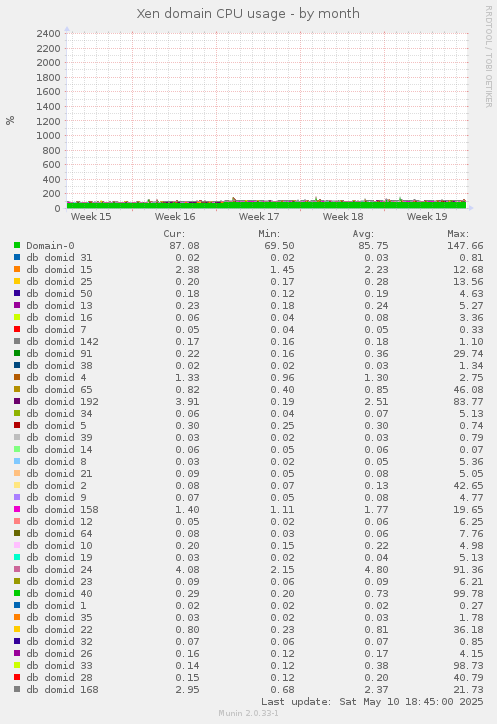Select the db domid 24 legend label

pyautogui.click(x=59, y=570)
